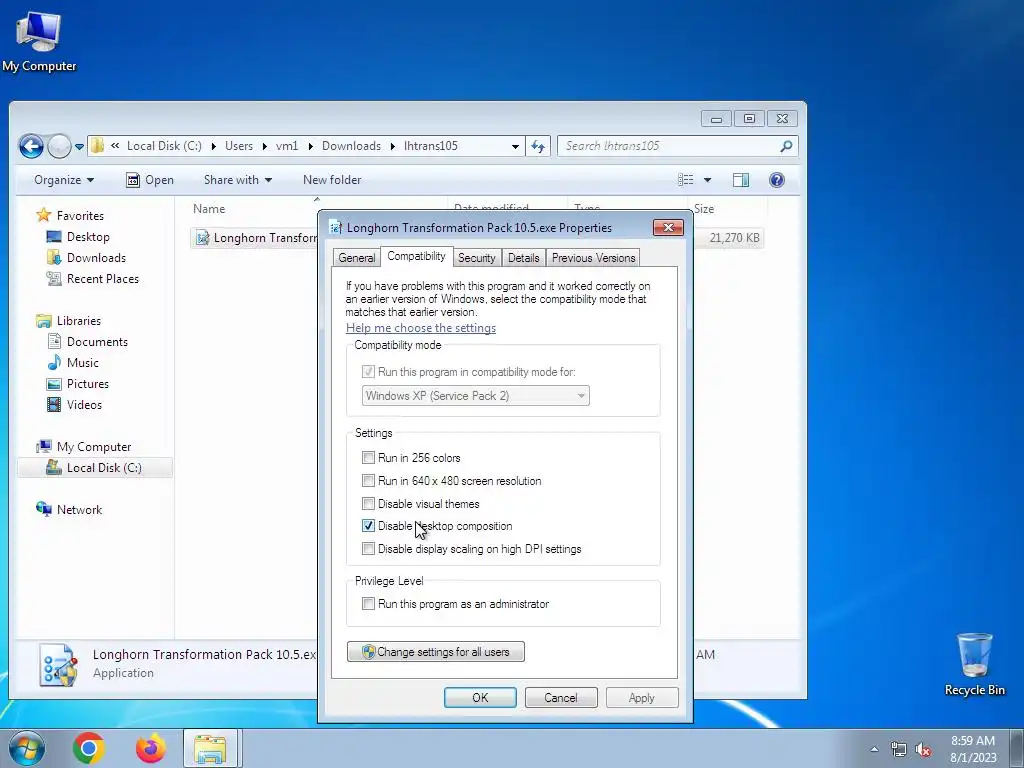Switch to the Security tab

pos(477,258)
